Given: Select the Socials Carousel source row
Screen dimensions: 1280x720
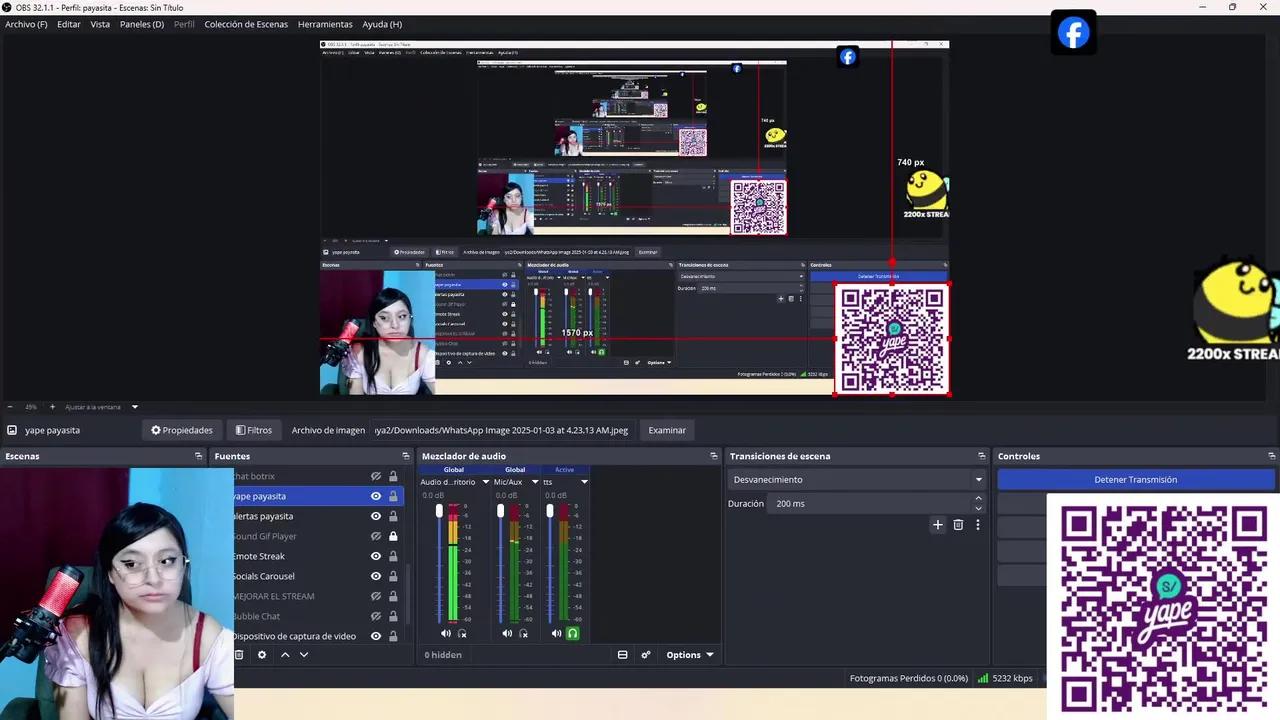Looking at the screenshot, I should click(x=318, y=576).
